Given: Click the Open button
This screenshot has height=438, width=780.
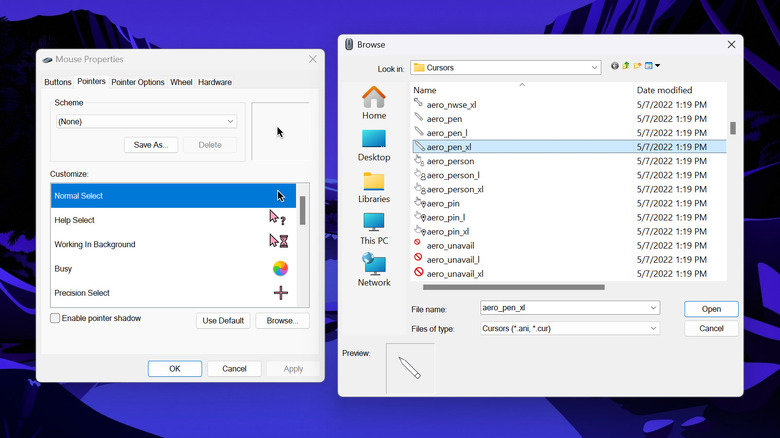Looking at the screenshot, I should [x=711, y=309].
